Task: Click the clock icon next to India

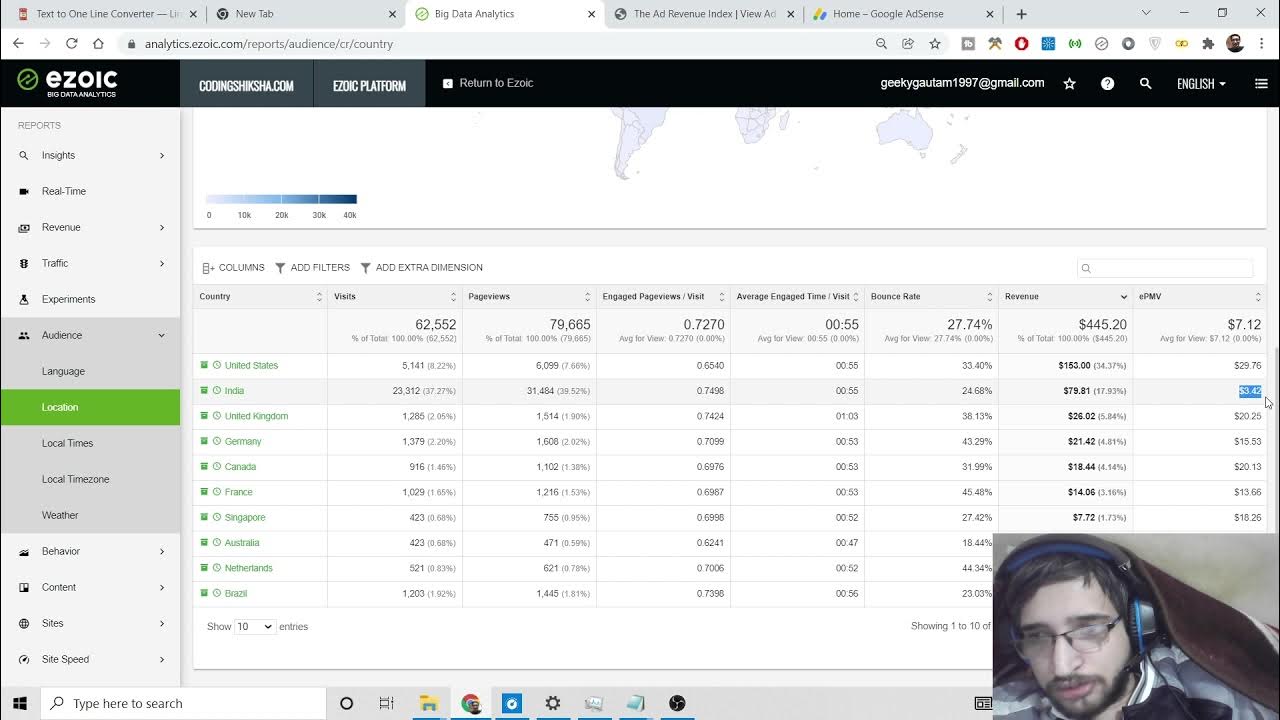Action: (x=217, y=391)
